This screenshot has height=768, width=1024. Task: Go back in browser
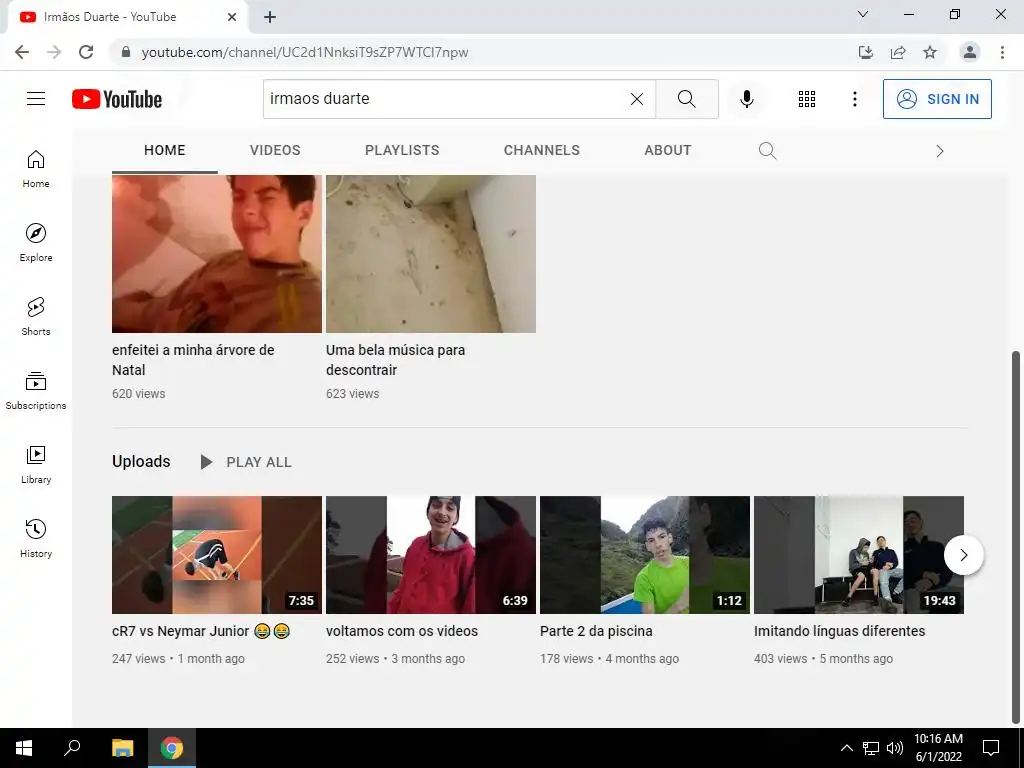tap(22, 52)
